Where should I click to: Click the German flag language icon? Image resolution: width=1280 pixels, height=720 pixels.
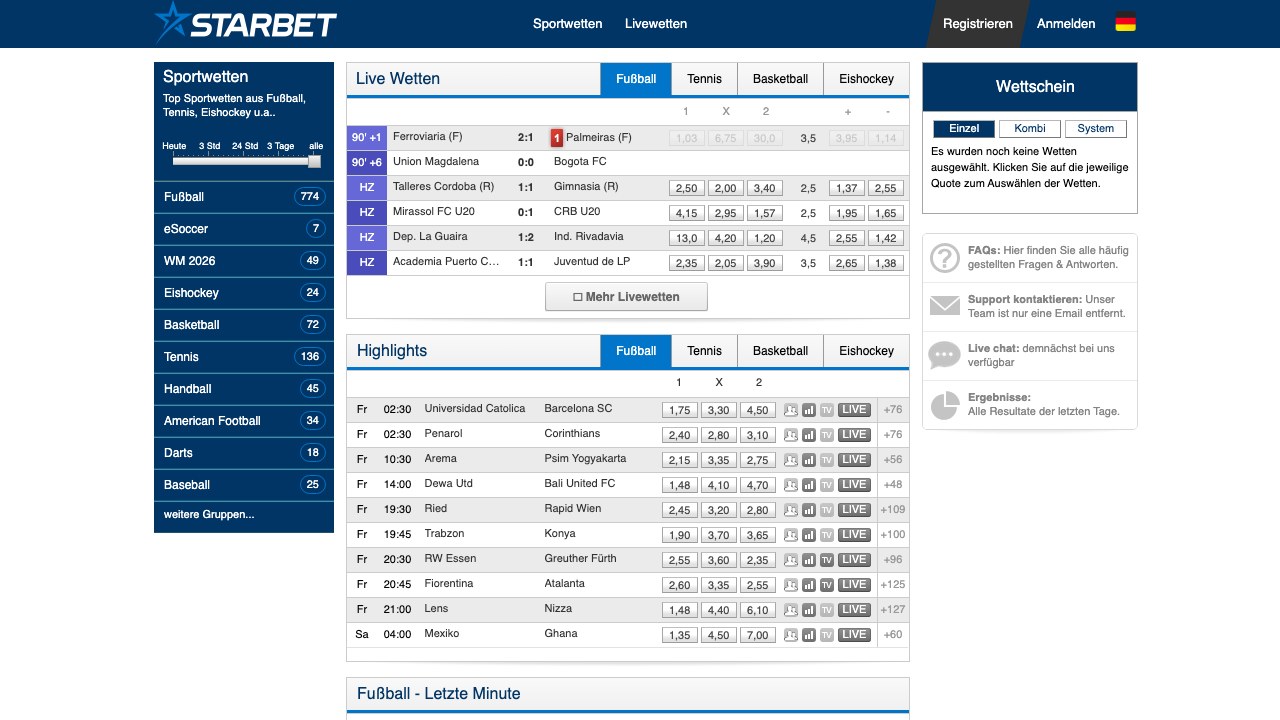pyautogui.click(x=1126, y=22)
